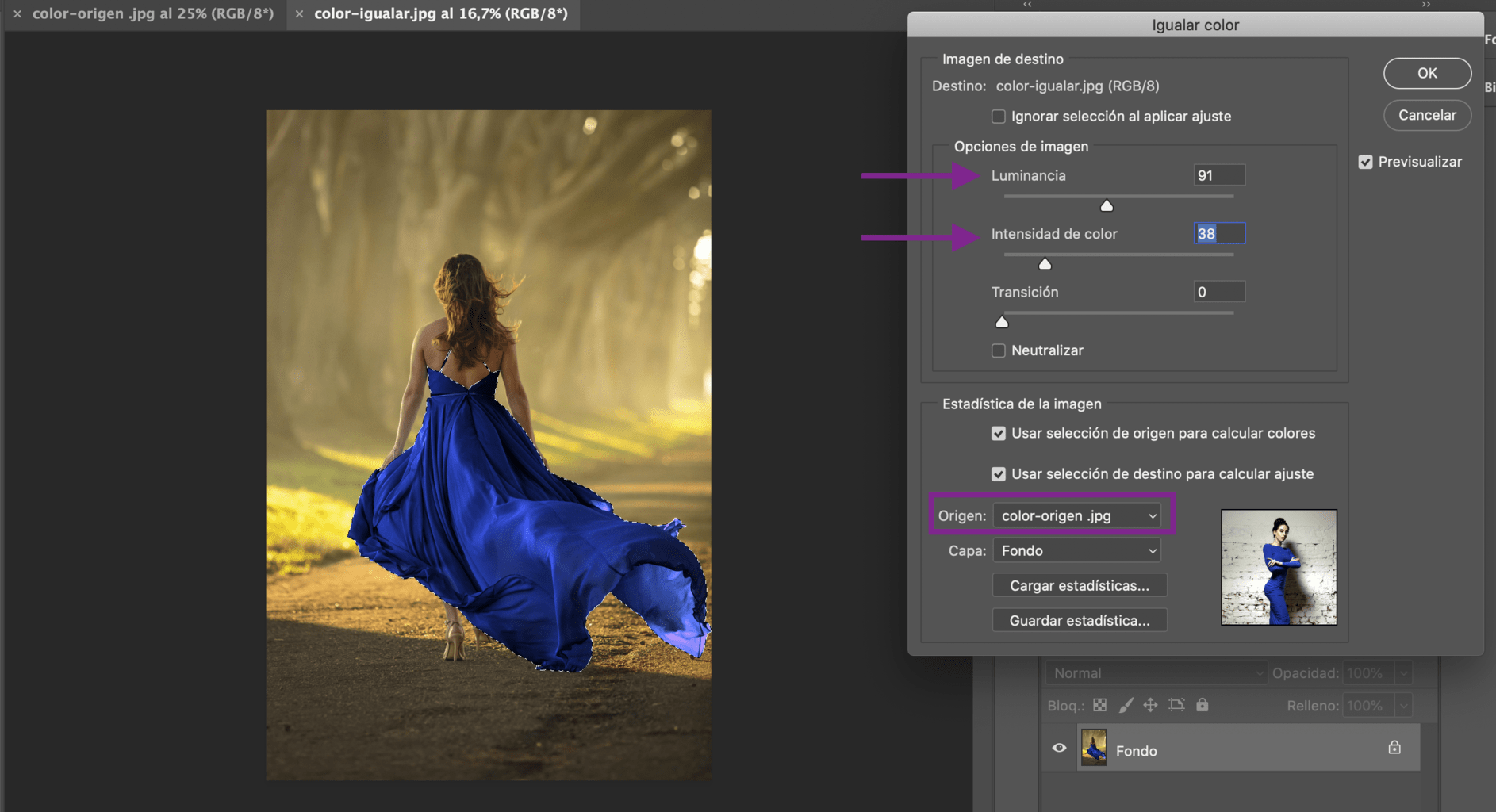The image size is (1496, 812).
Task: Enable Ignorar selección al aplicar ajuste
Action: 999,117
